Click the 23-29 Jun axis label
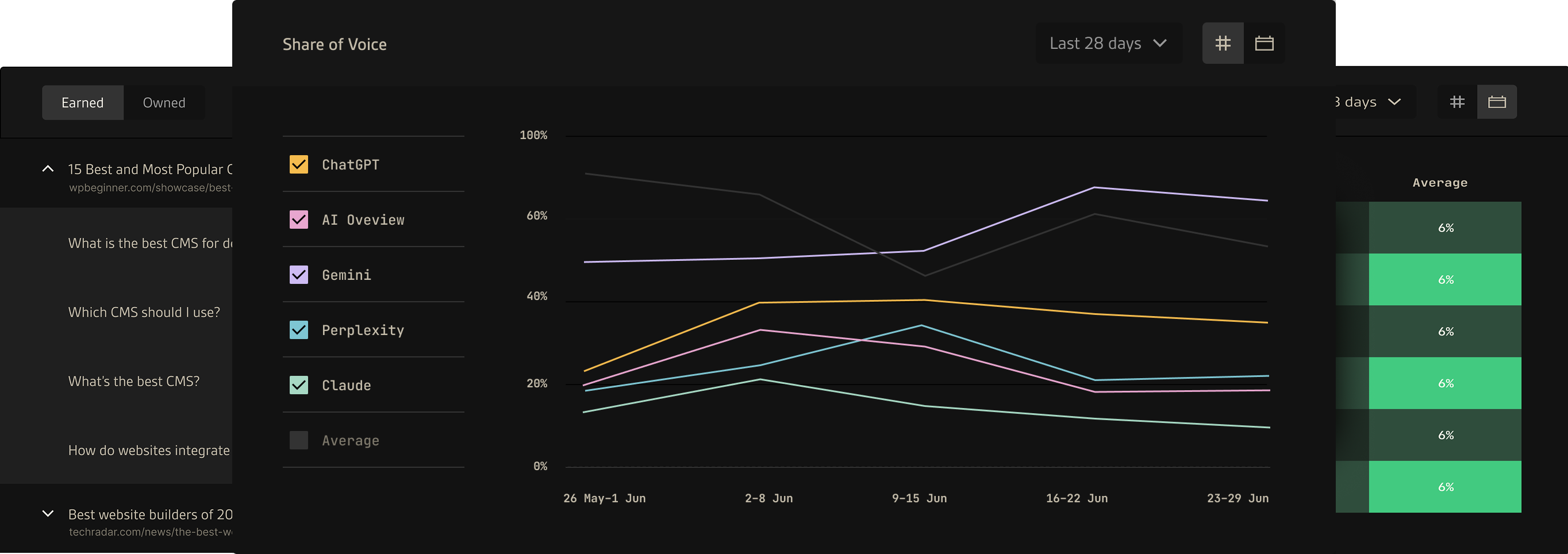 (1238, 498)
